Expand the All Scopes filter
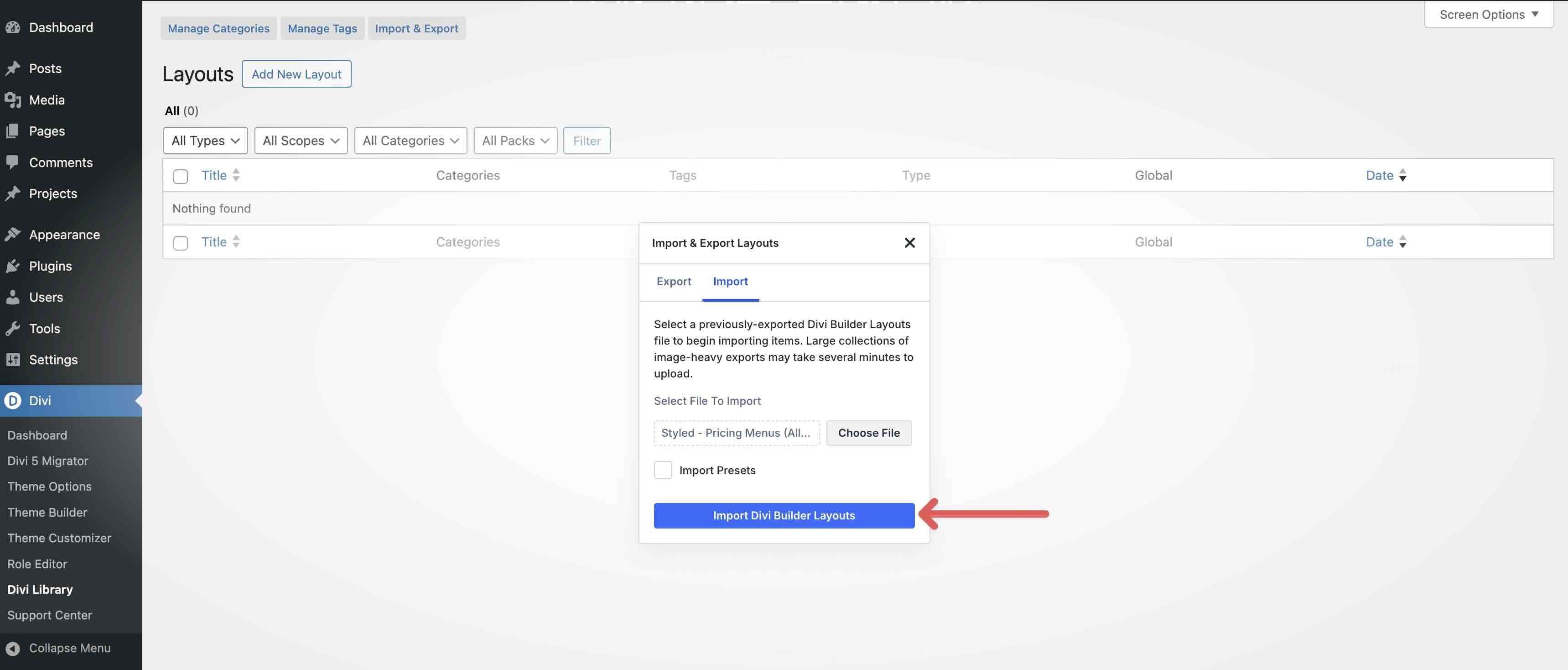The height and width of the screenshot is (670, 1568). point(301,140)
